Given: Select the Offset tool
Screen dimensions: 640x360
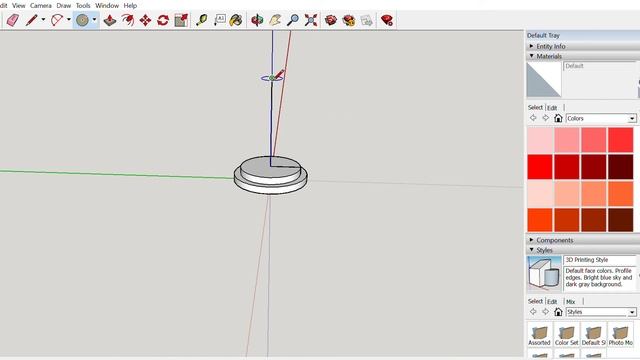Looking at the screenshot, I should click(x=127, y=20).
